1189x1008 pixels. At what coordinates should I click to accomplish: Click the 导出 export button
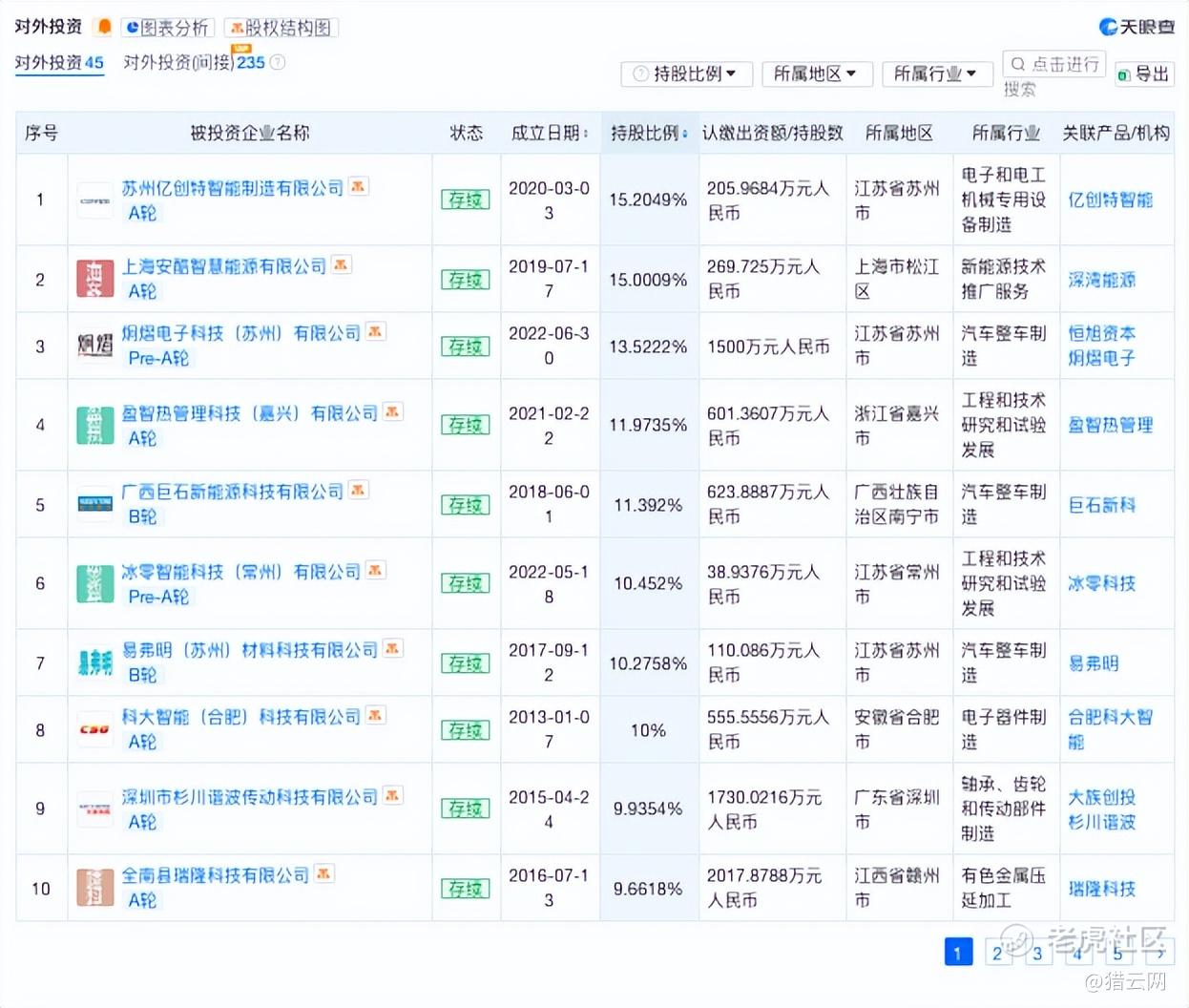[1144, 73]
